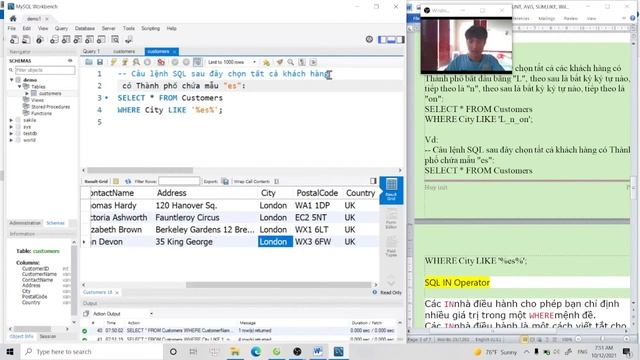This screenshot has height=360, width=640.
Task: Create new schema icon in main toolbar
Action: coord(54,40)
